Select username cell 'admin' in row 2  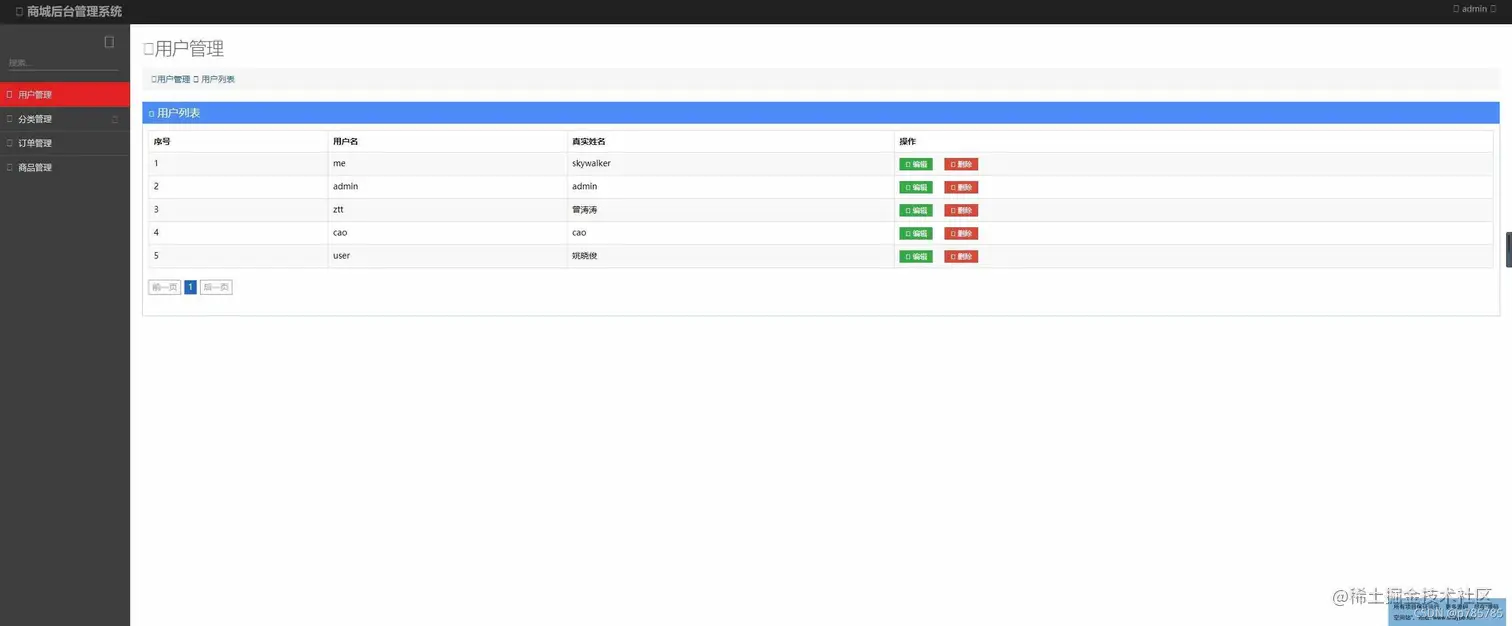(447, 187)
